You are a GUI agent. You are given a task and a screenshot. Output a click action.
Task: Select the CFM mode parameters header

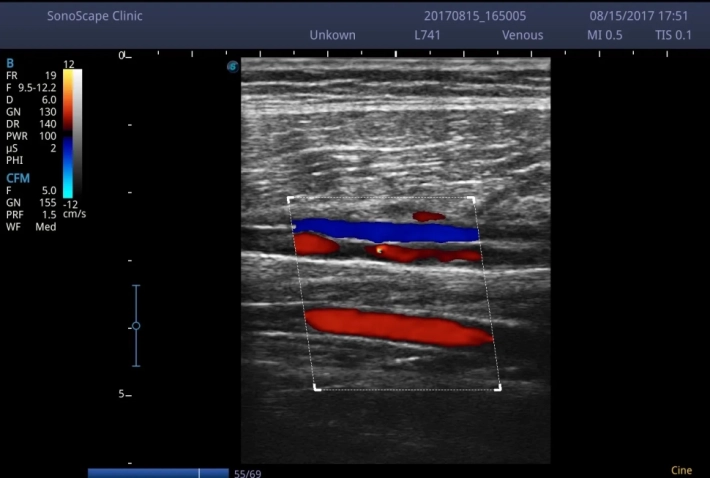tap(18, 178)
